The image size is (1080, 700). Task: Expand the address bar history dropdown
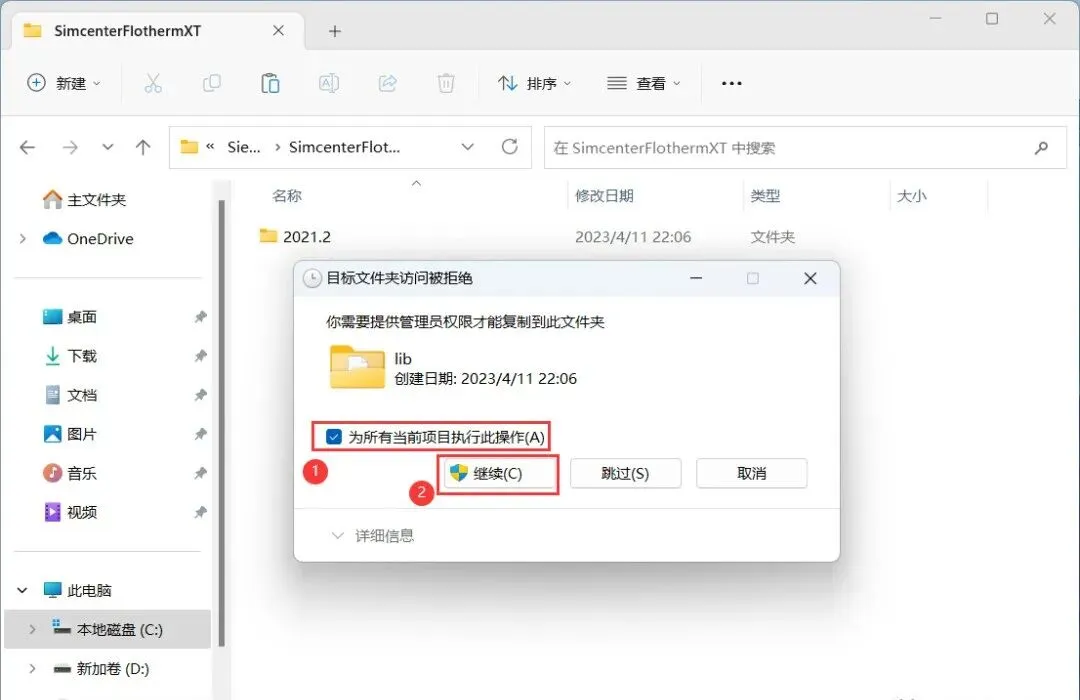[468, 147]
